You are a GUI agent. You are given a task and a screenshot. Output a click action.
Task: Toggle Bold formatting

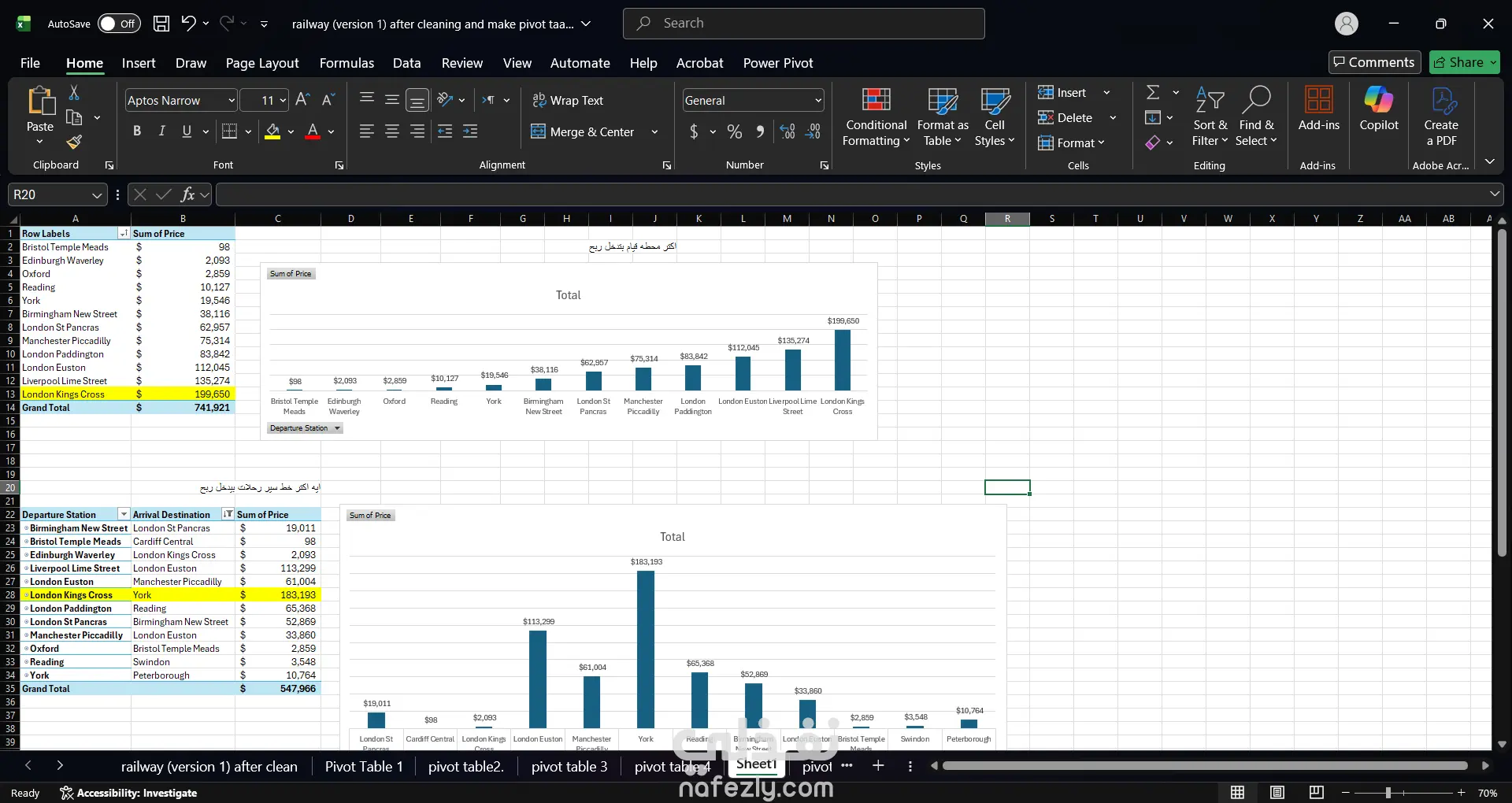point(137,131)
